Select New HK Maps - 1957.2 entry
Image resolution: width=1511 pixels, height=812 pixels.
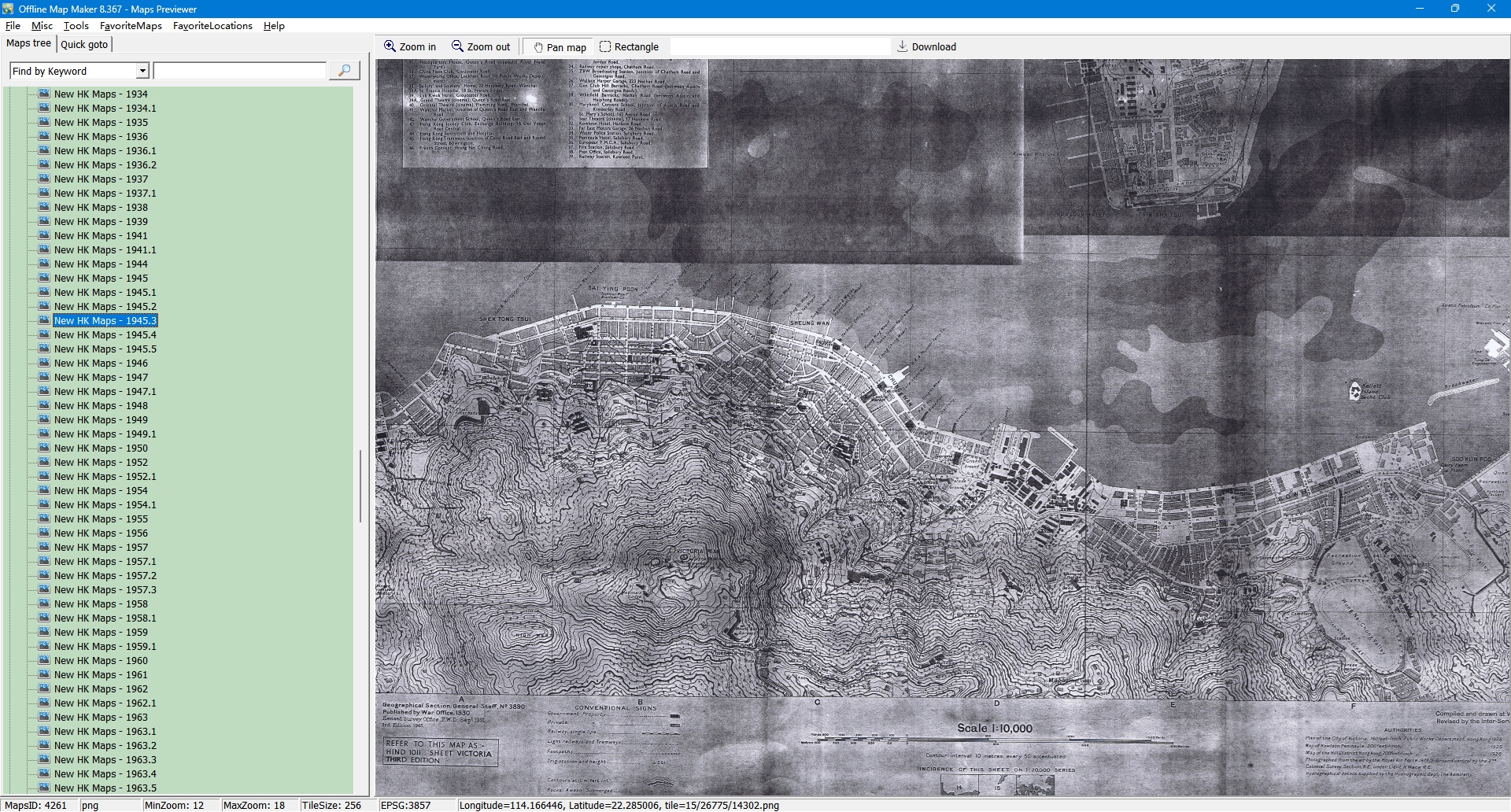(105, 576)
